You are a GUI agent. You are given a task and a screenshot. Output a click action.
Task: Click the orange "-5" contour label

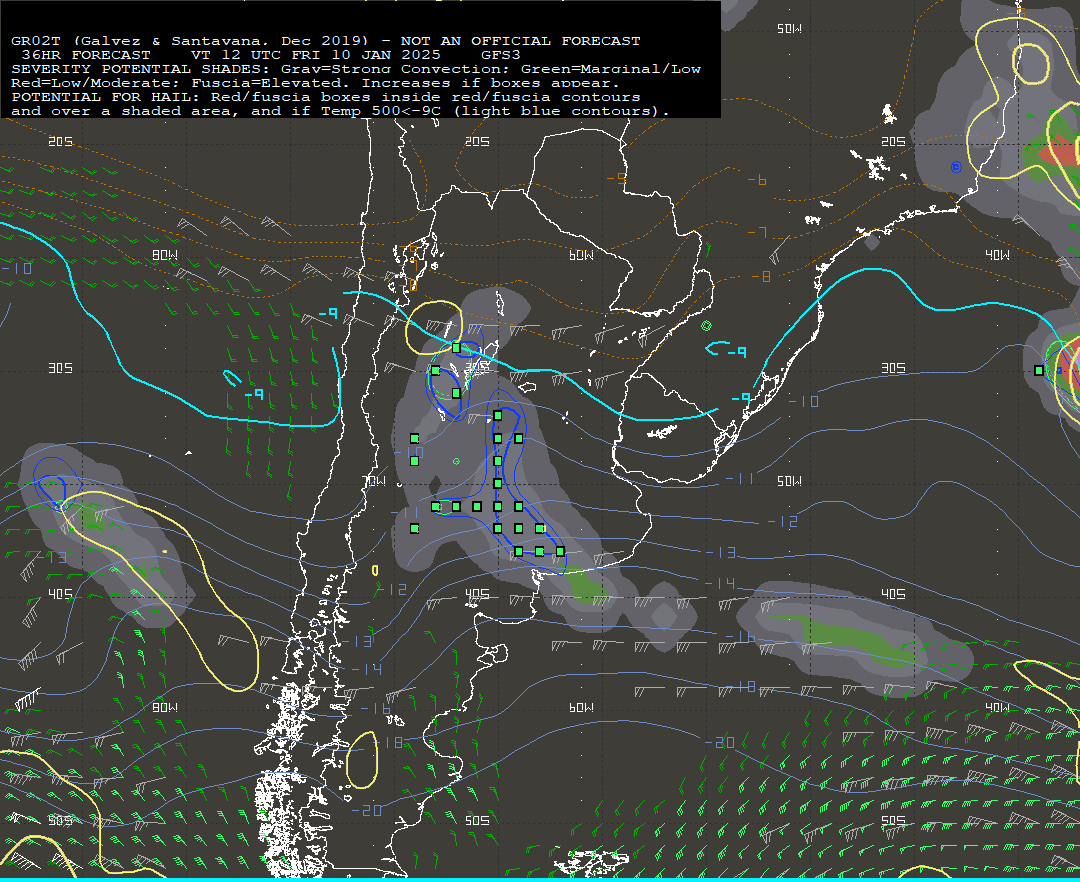pyautogui.click(x=616, y=179)
